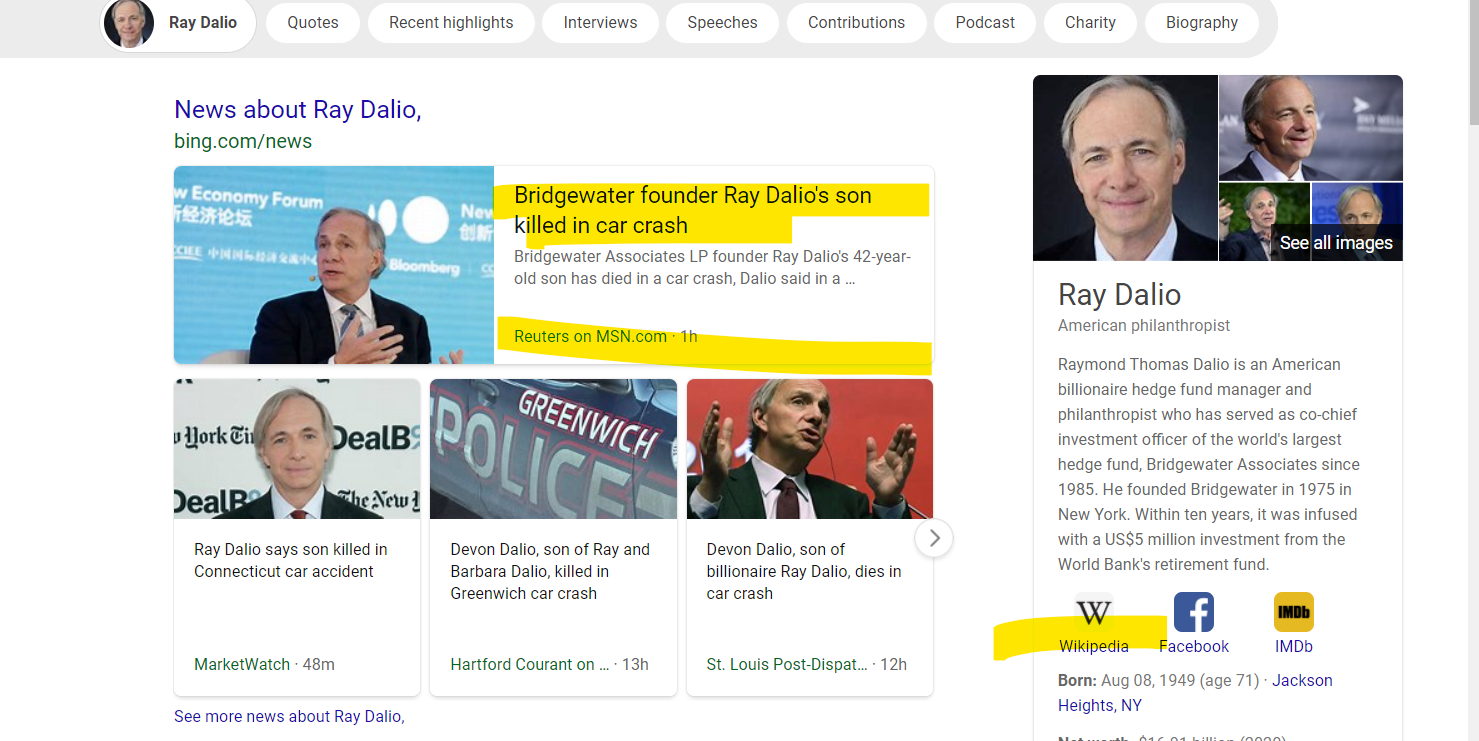
Task: Open the MarketWatch story thumbnail
Action: [x=297, y=449]
